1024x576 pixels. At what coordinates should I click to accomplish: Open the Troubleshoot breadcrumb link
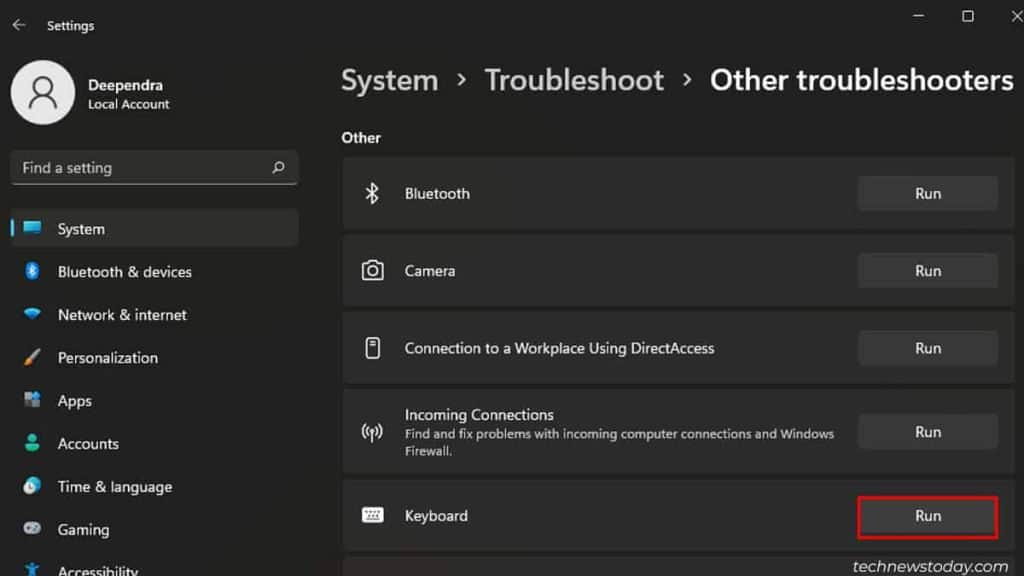coord(574,80)
